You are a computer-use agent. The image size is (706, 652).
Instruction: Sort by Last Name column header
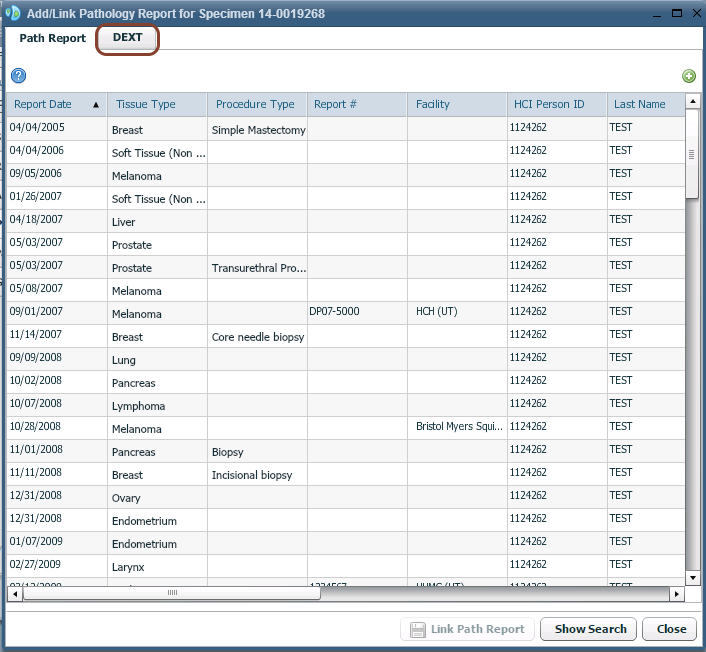click(646, 104)
